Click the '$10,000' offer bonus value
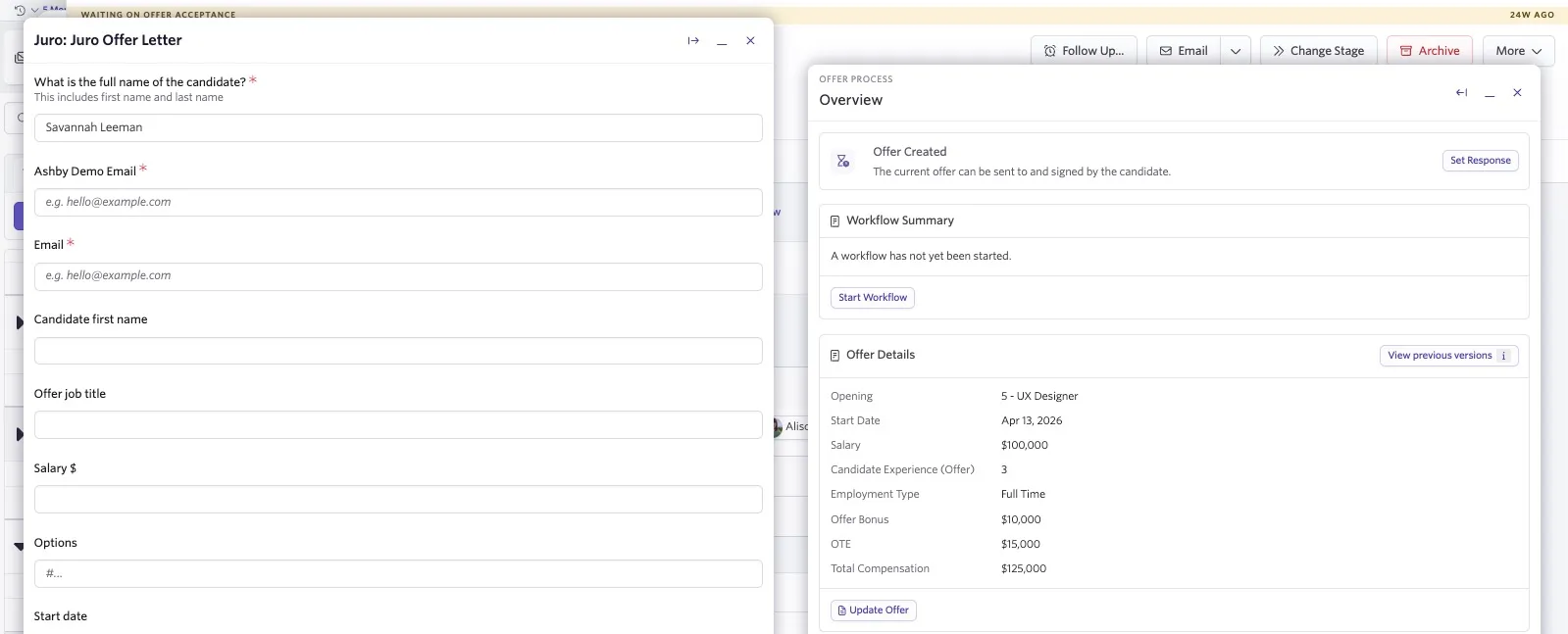 [x=1021, y=519]
